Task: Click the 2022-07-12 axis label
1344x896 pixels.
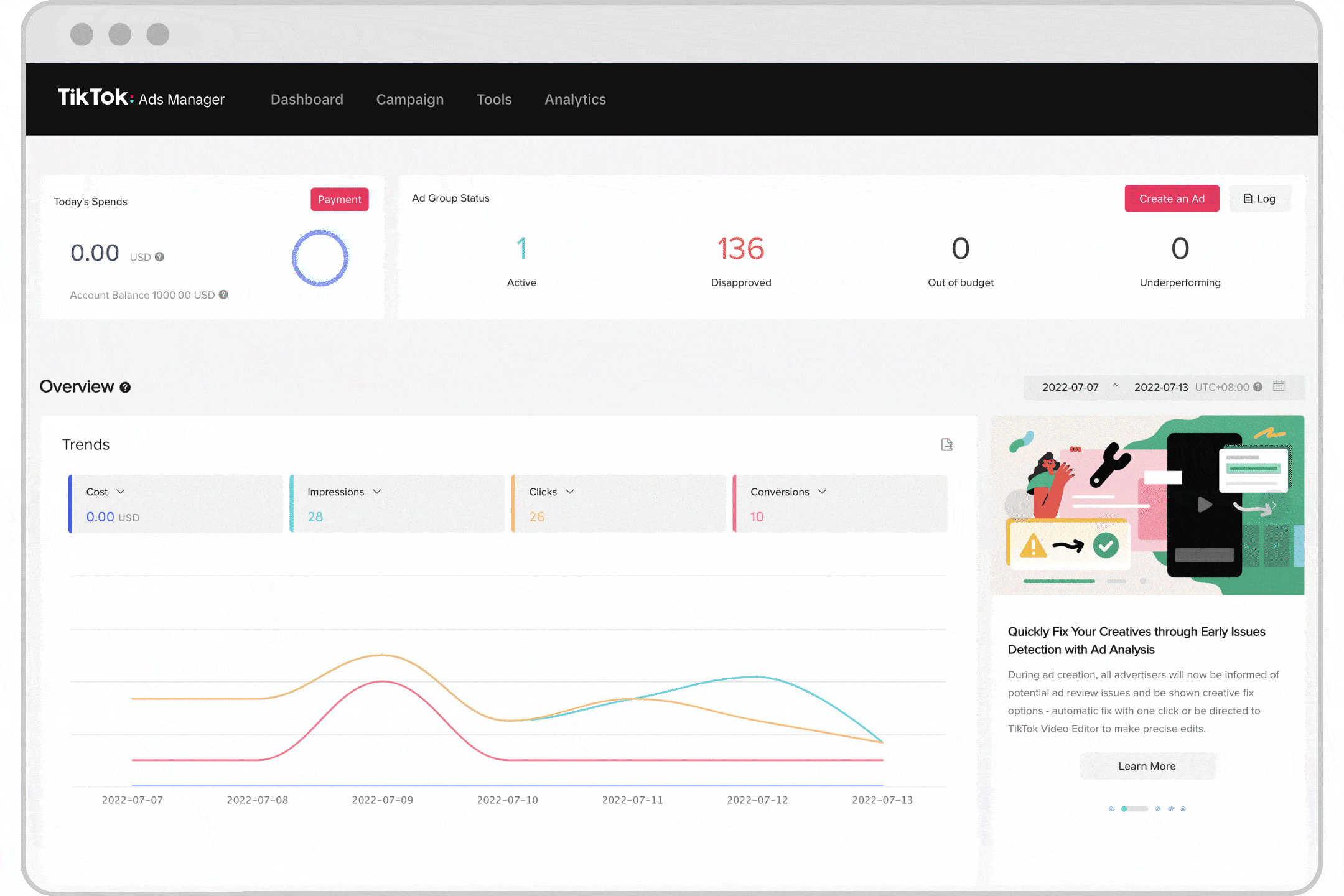Action: tap(757, 800)
